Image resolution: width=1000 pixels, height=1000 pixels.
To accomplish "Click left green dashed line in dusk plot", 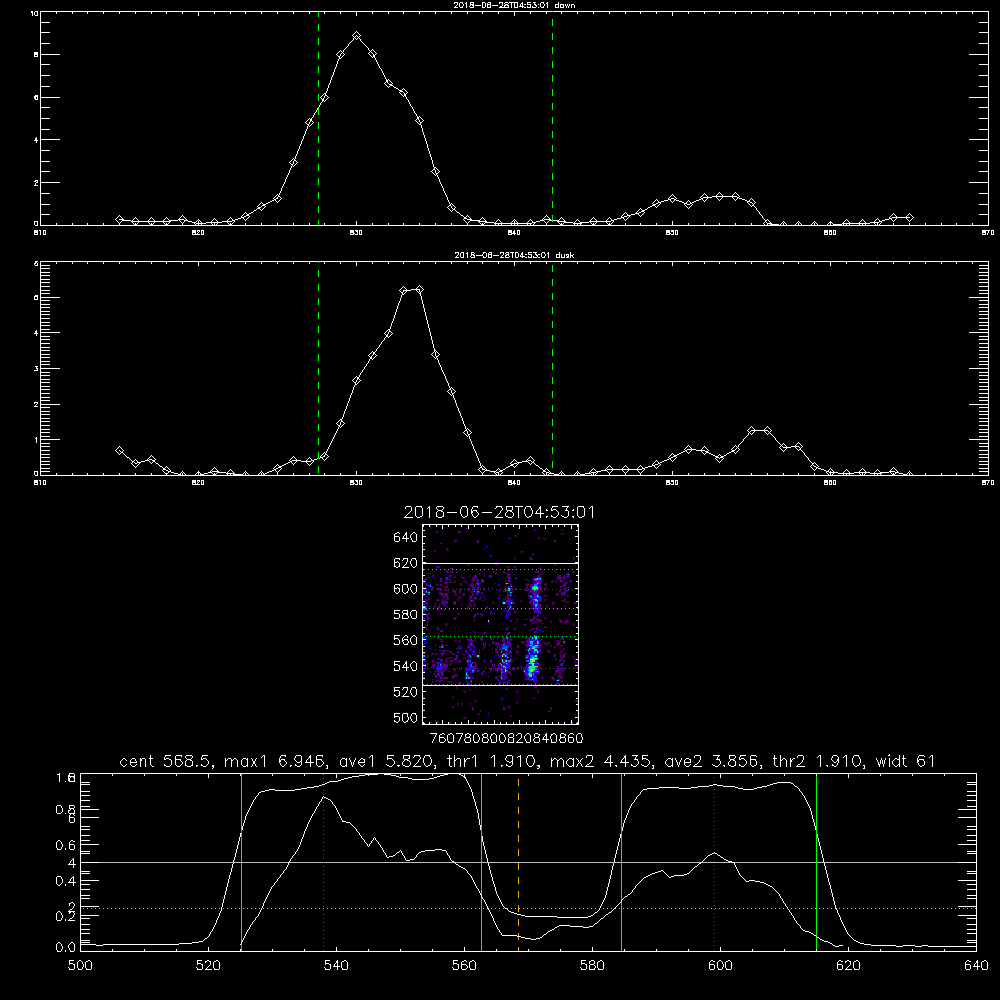I will tap(318, 368).
